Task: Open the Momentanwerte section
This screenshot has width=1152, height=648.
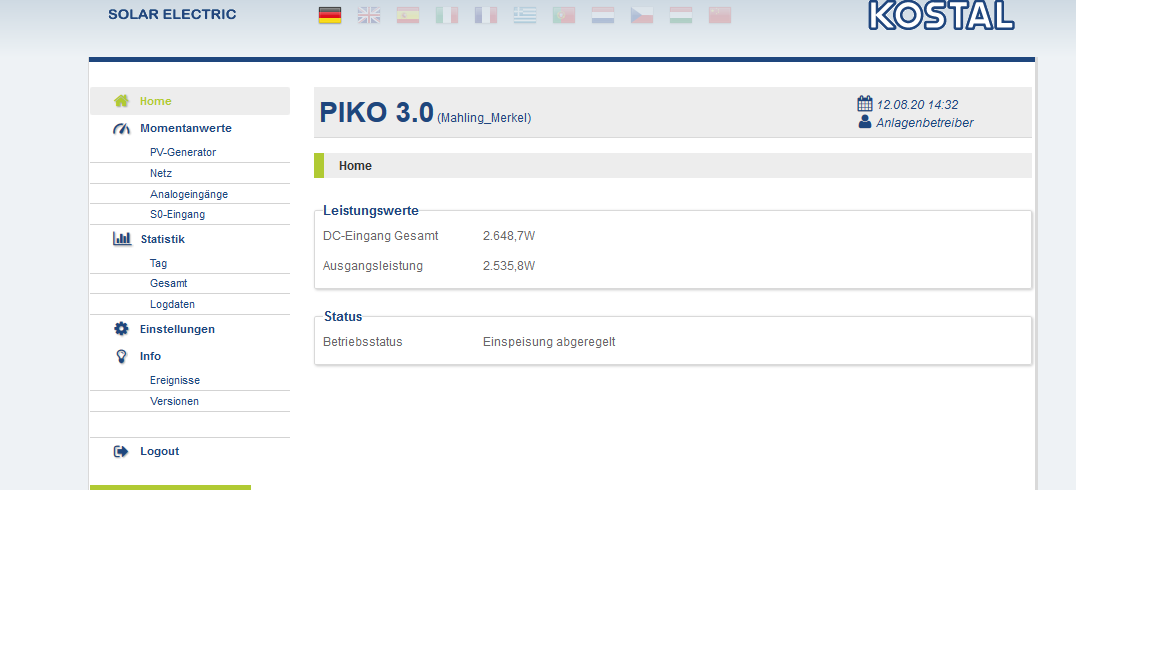Action: point(186,128)
